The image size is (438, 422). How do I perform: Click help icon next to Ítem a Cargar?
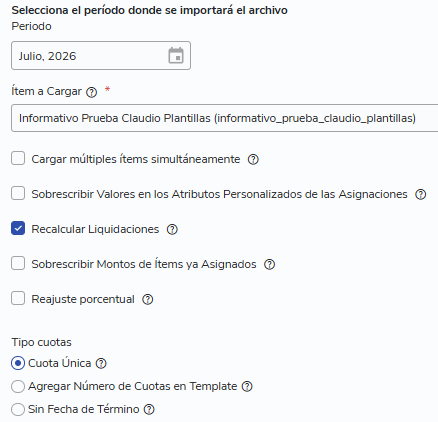point(91,92)
